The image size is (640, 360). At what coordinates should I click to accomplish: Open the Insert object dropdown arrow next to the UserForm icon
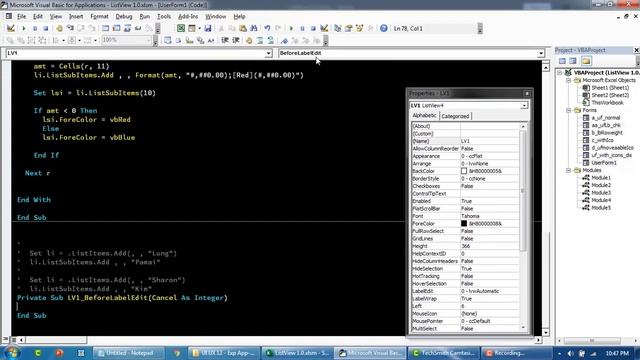coord(199,28)
